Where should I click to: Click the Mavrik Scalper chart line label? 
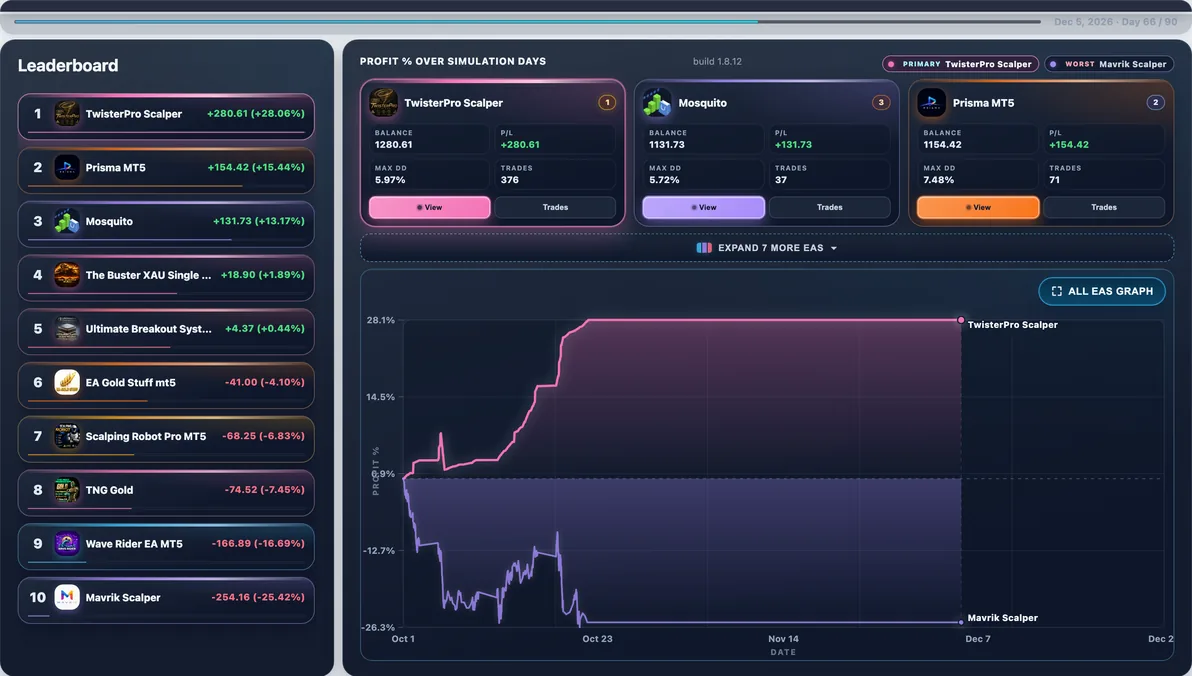click(x=1003, y=618)
